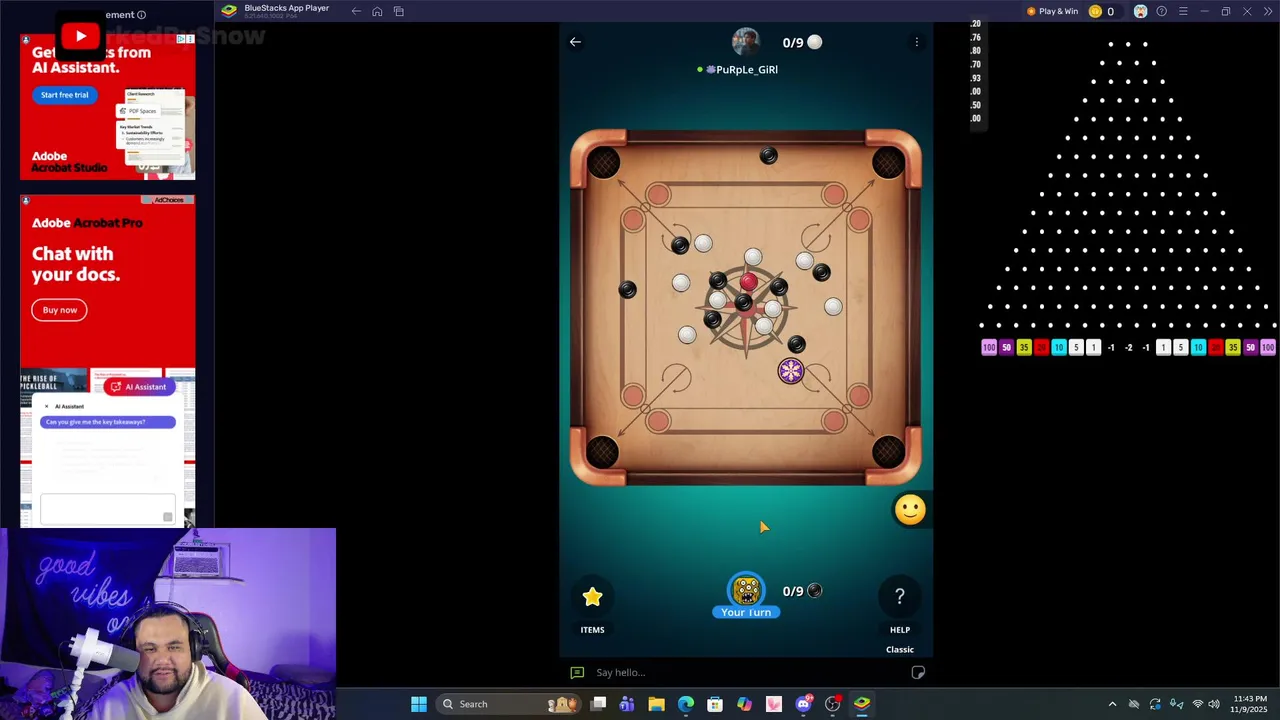Click Start free trial in Adobe ad
The height and width of the screenshot is (720, 1280).
tap(65, 95)
